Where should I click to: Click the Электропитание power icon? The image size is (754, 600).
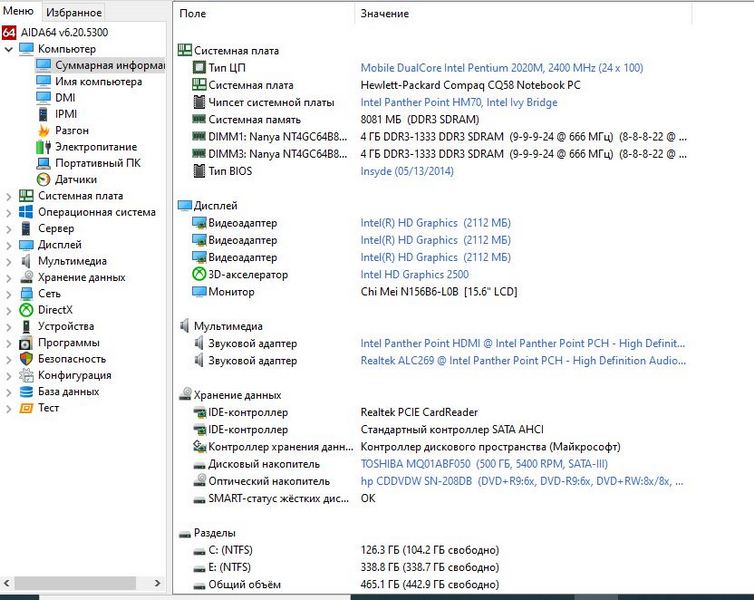(x=44, y=147)
